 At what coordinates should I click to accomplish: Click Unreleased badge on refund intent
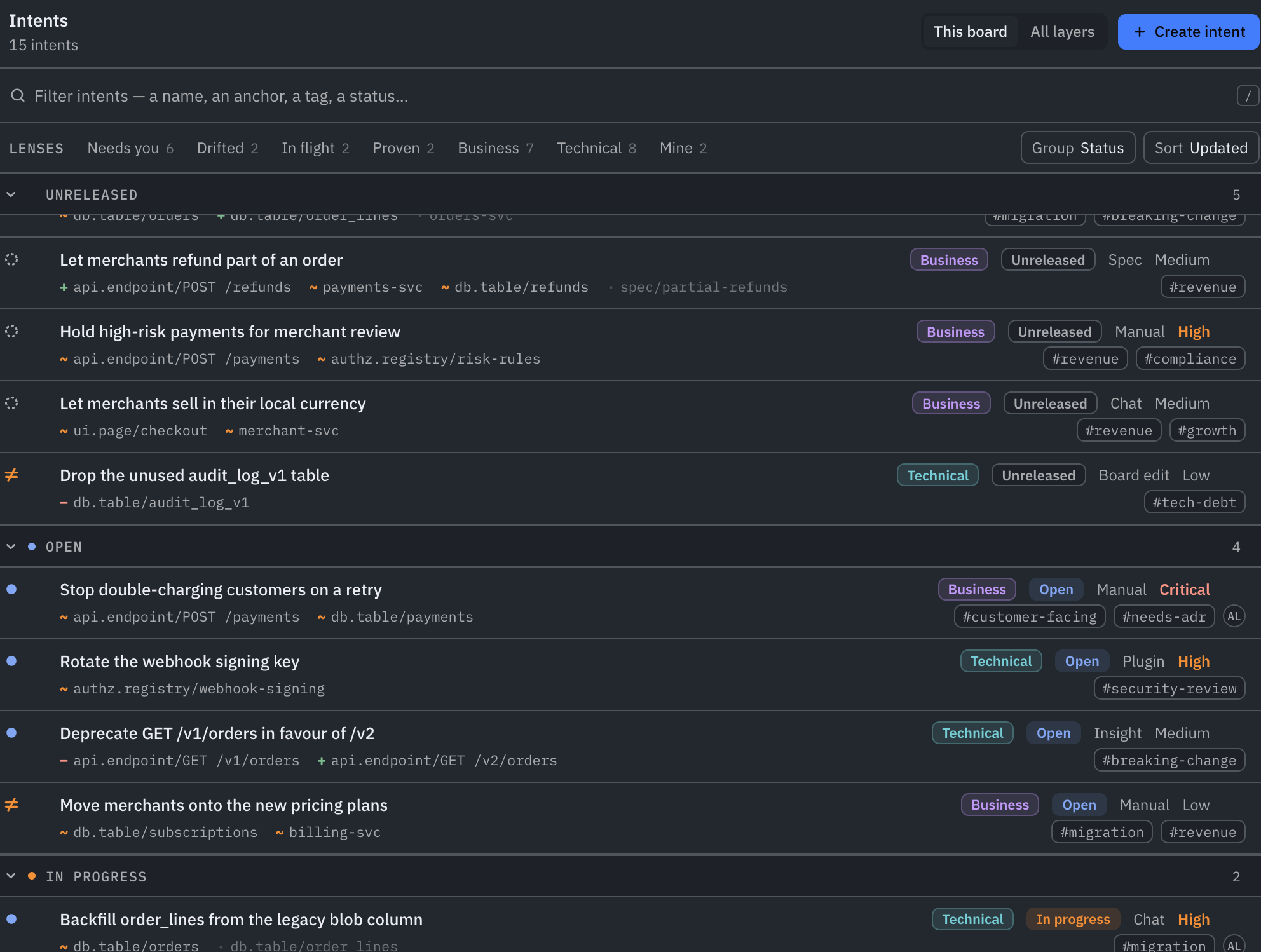[x=1048, y=260]
